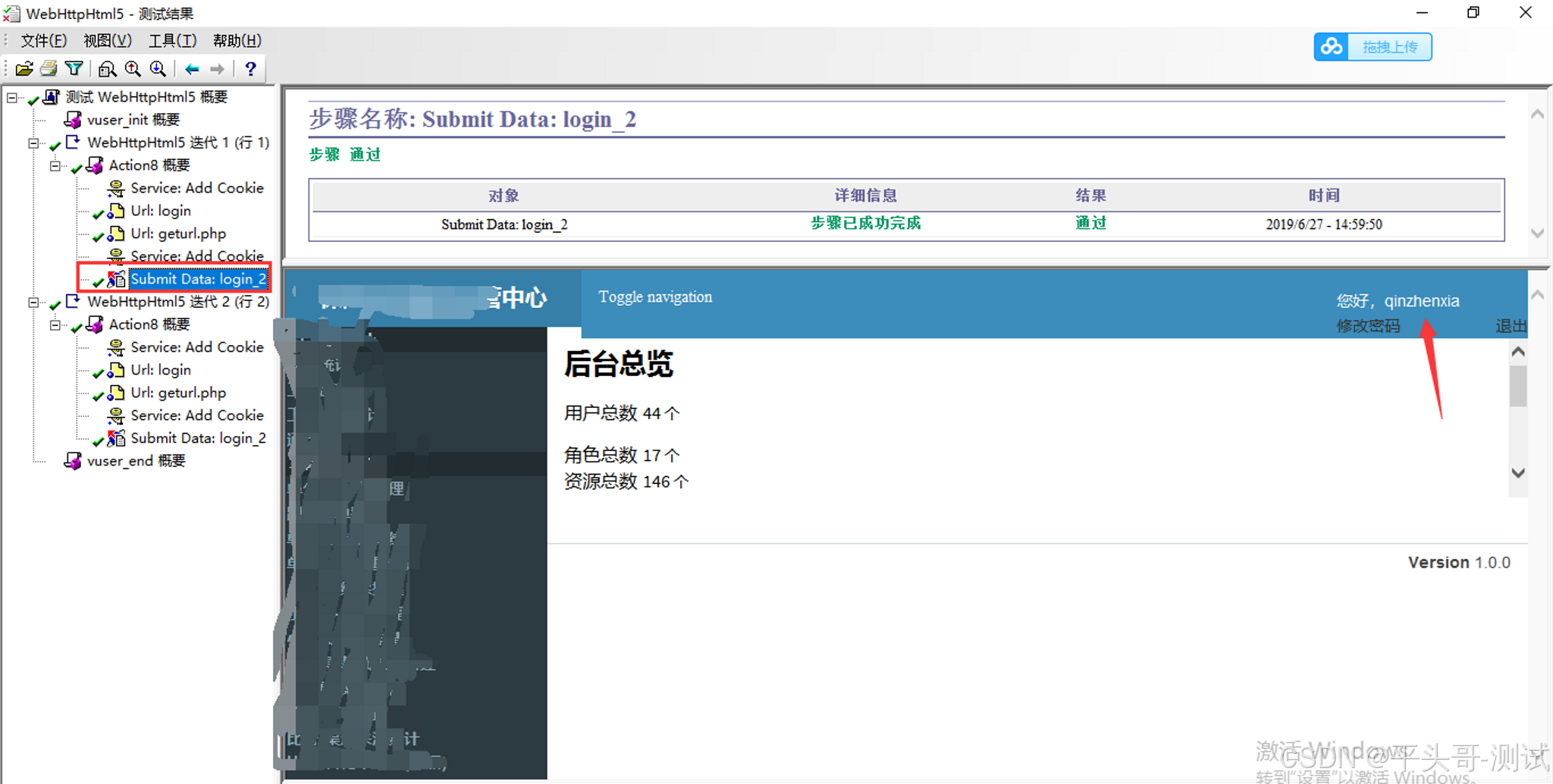
Task: Launch the Find search tool
Action: [x=108, y=69]
